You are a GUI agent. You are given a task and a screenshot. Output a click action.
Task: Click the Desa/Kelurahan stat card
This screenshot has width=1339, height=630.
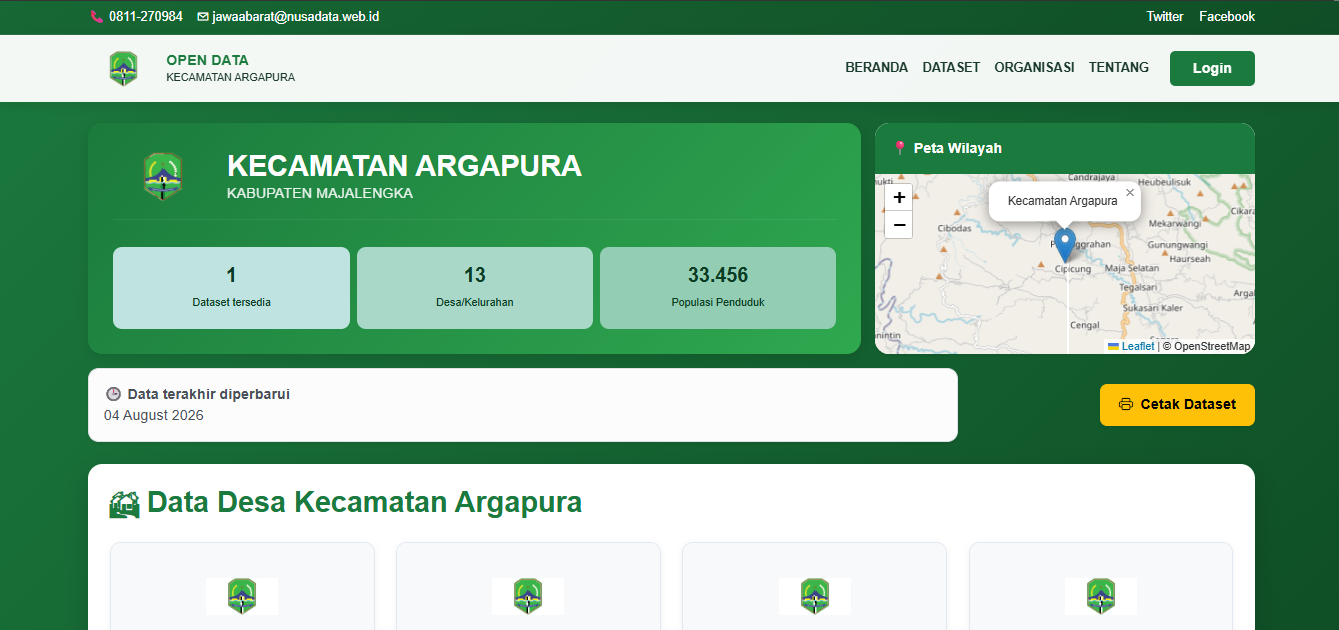(x=475, y=288)
